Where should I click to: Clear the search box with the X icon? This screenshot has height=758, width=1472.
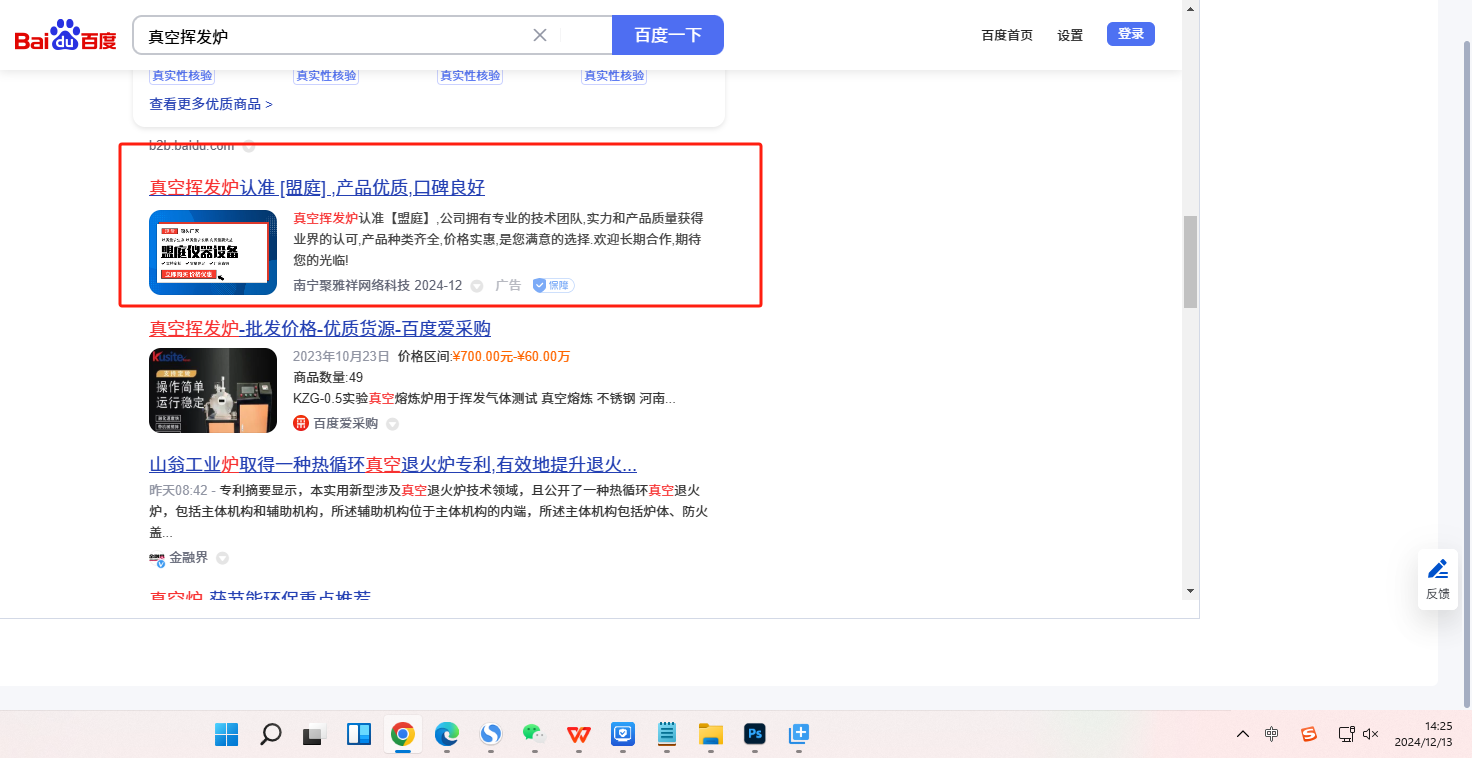(x=540, y=35)
